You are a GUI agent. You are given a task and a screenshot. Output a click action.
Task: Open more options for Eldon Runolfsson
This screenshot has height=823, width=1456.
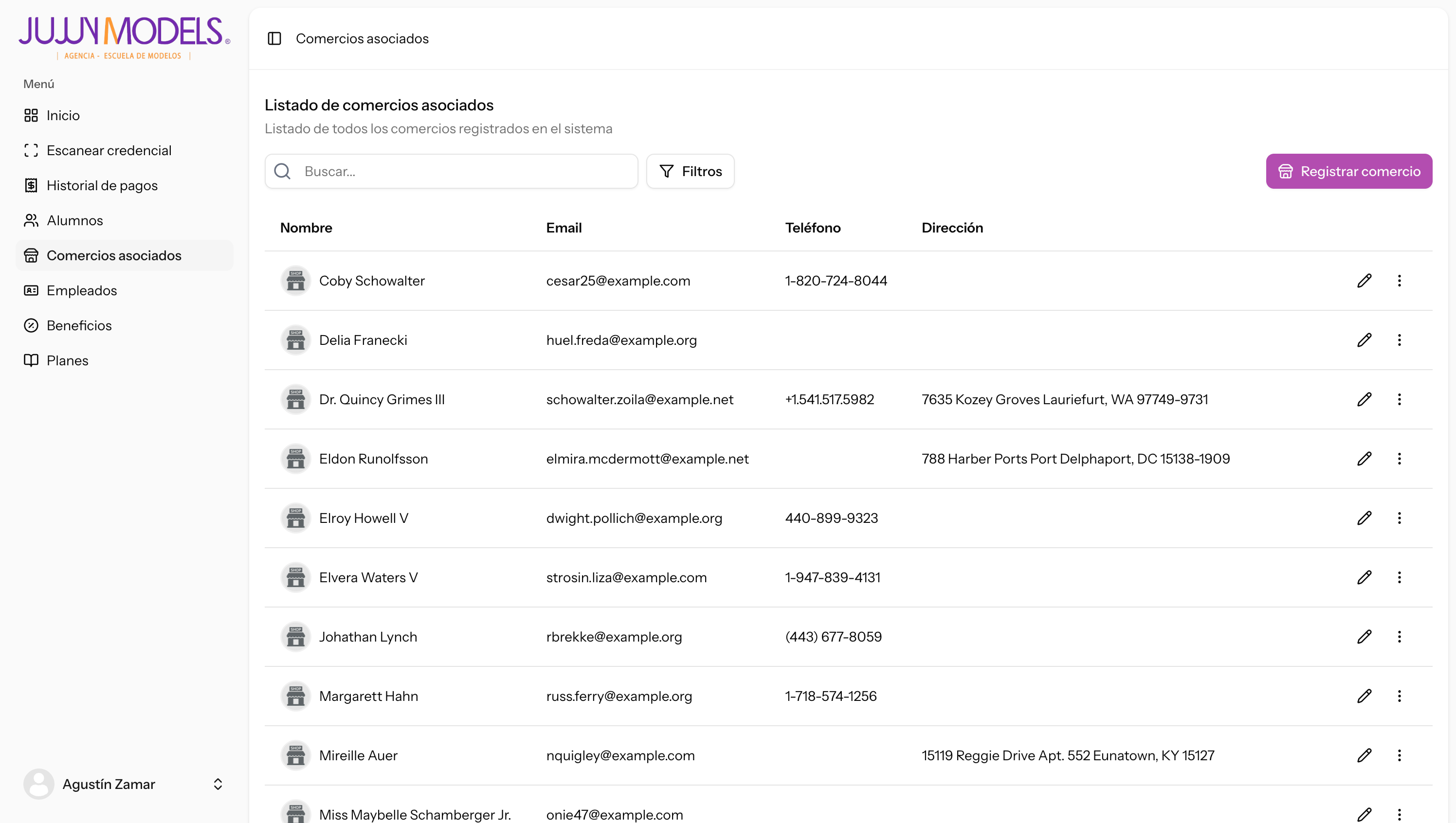coord(1399,459)
